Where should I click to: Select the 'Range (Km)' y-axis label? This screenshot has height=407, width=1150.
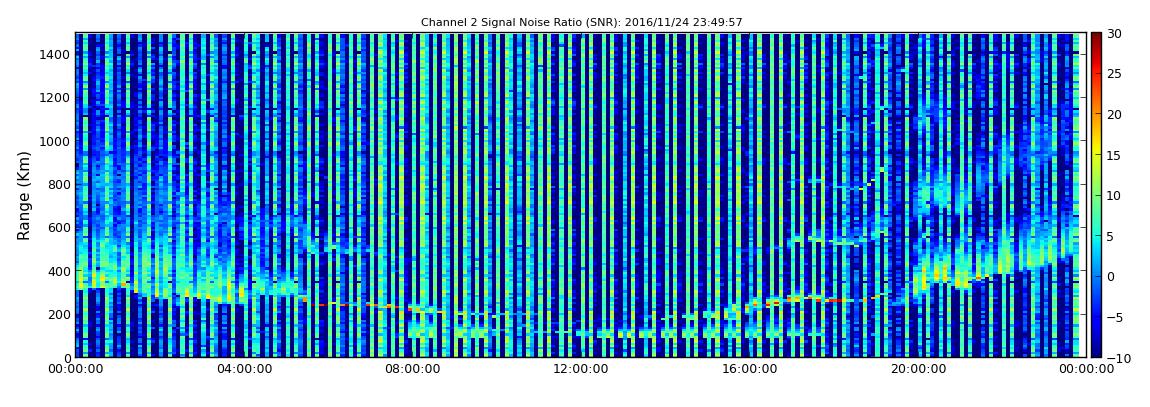[x=24, y=195]
